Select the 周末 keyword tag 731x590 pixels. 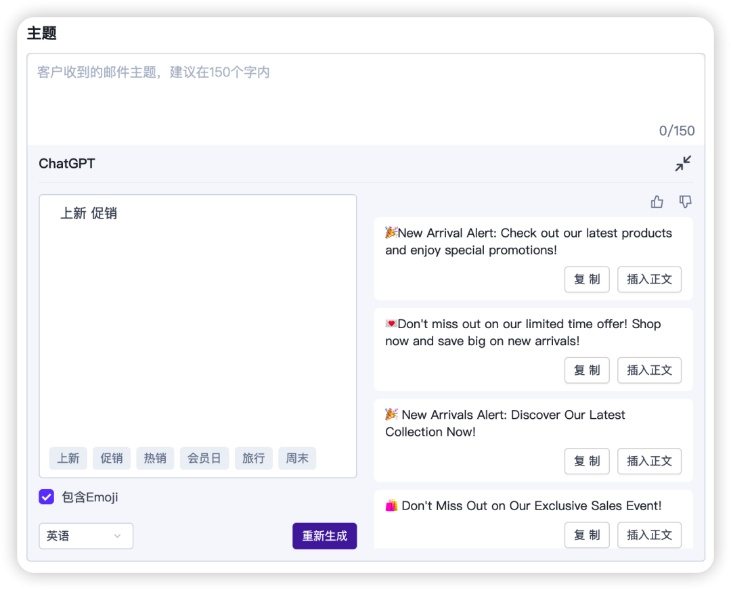(x=297, y=458)
